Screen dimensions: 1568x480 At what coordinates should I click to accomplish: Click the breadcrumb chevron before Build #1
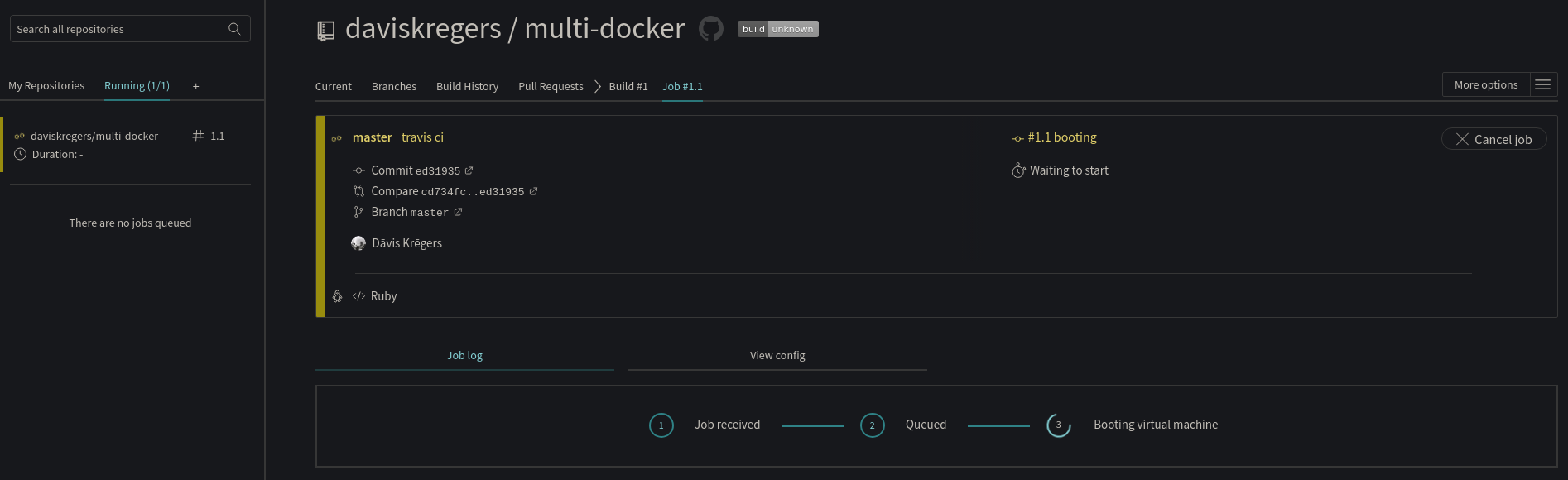tap(597, 86)
